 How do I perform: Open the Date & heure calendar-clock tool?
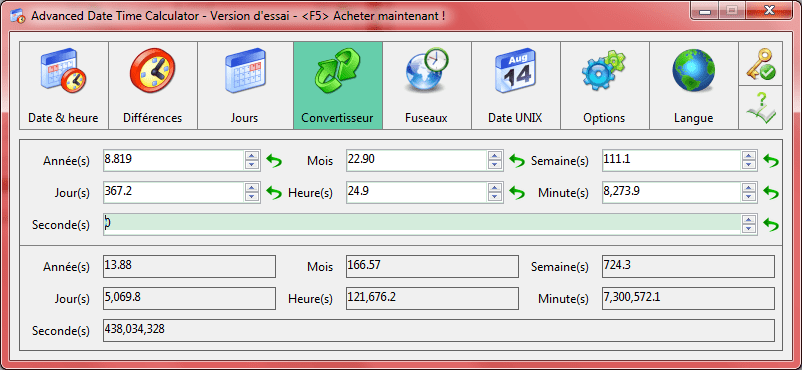(x=63, y=85)
